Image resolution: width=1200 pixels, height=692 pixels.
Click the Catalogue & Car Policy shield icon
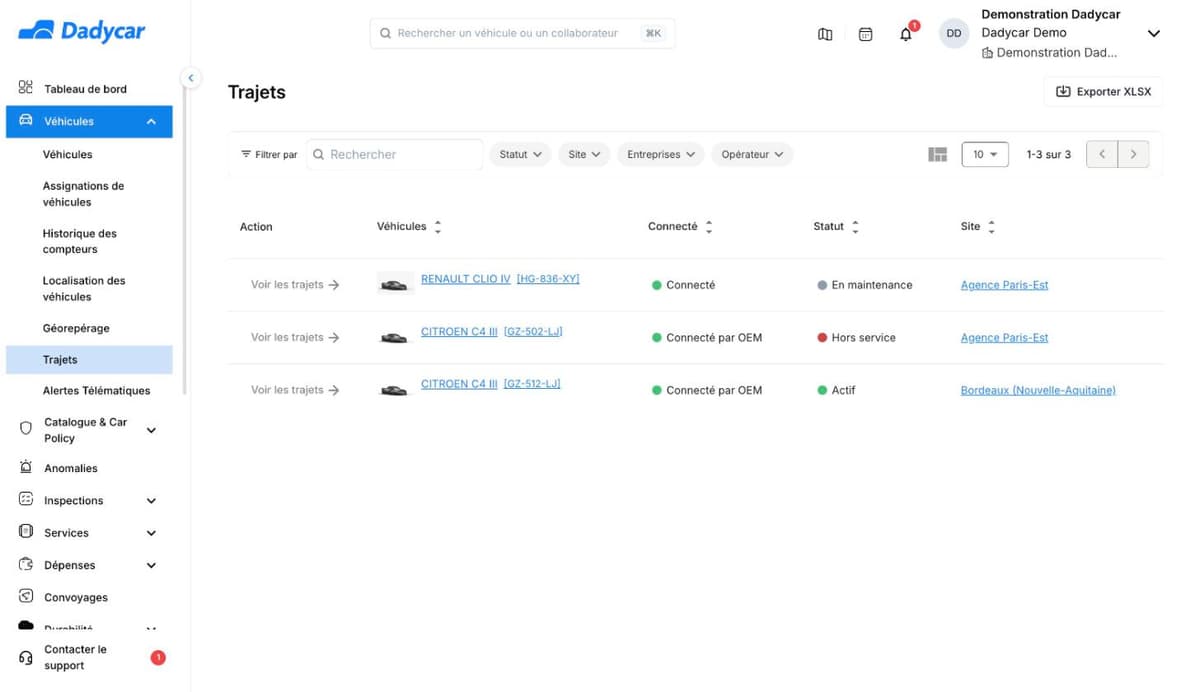[x=26, y=429]
